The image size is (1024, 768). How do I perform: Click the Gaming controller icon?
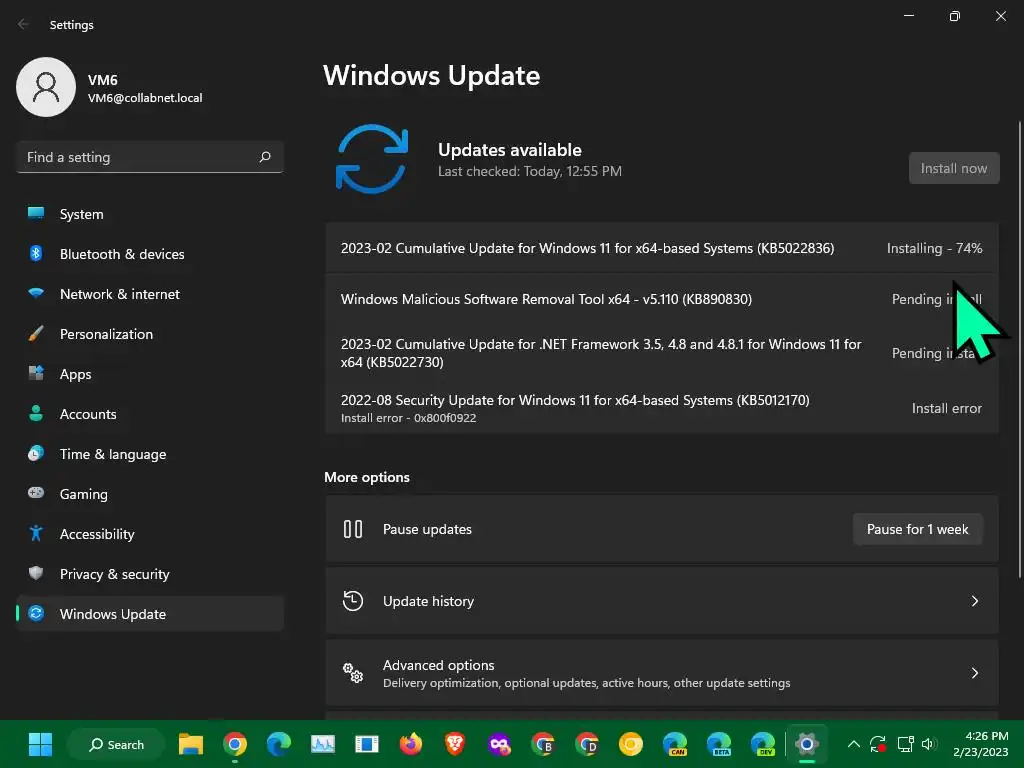(36, 493)
